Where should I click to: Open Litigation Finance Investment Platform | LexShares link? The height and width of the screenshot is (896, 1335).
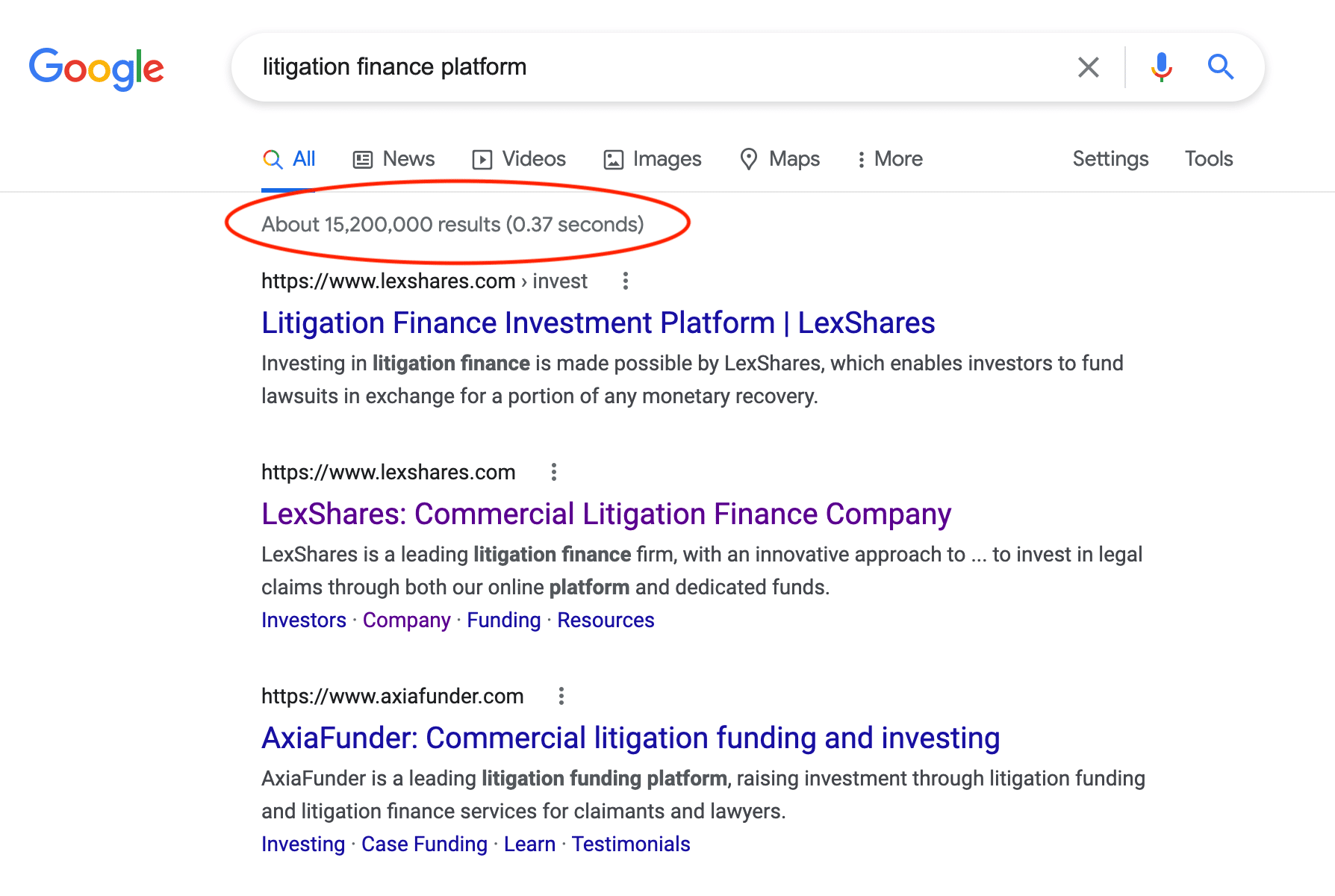(x=598, y=323)
